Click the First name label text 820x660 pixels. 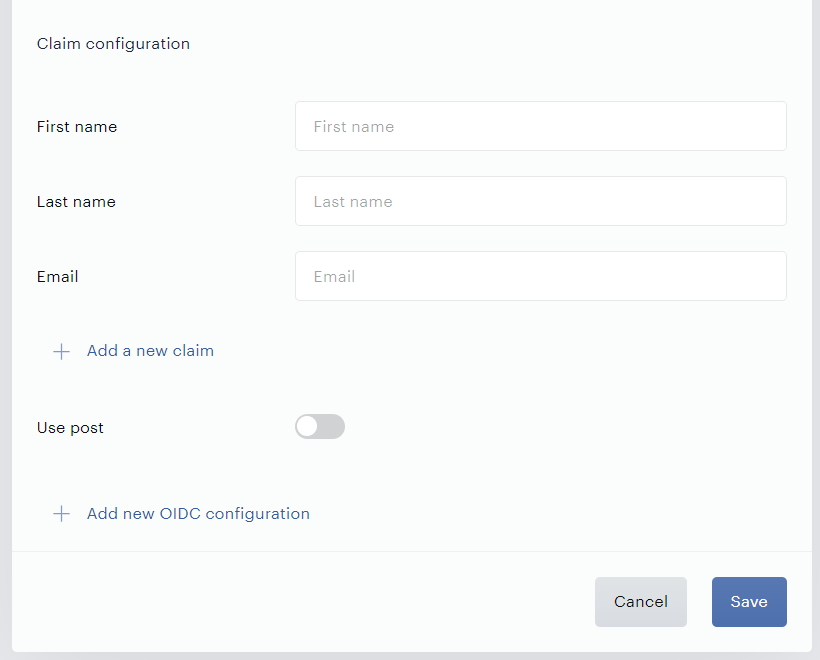tap(77, 127)
